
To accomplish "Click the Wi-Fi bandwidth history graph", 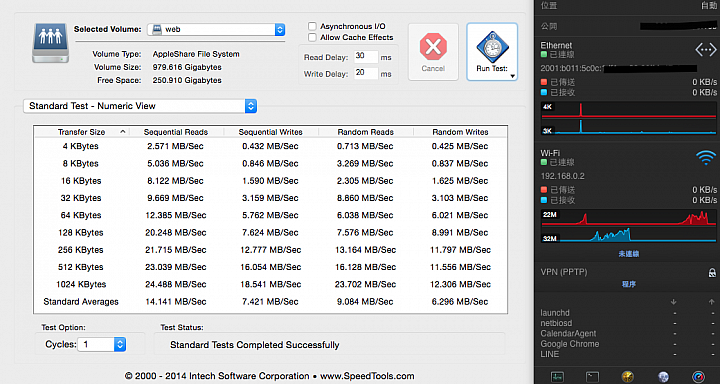I will [x=629, y=226].
